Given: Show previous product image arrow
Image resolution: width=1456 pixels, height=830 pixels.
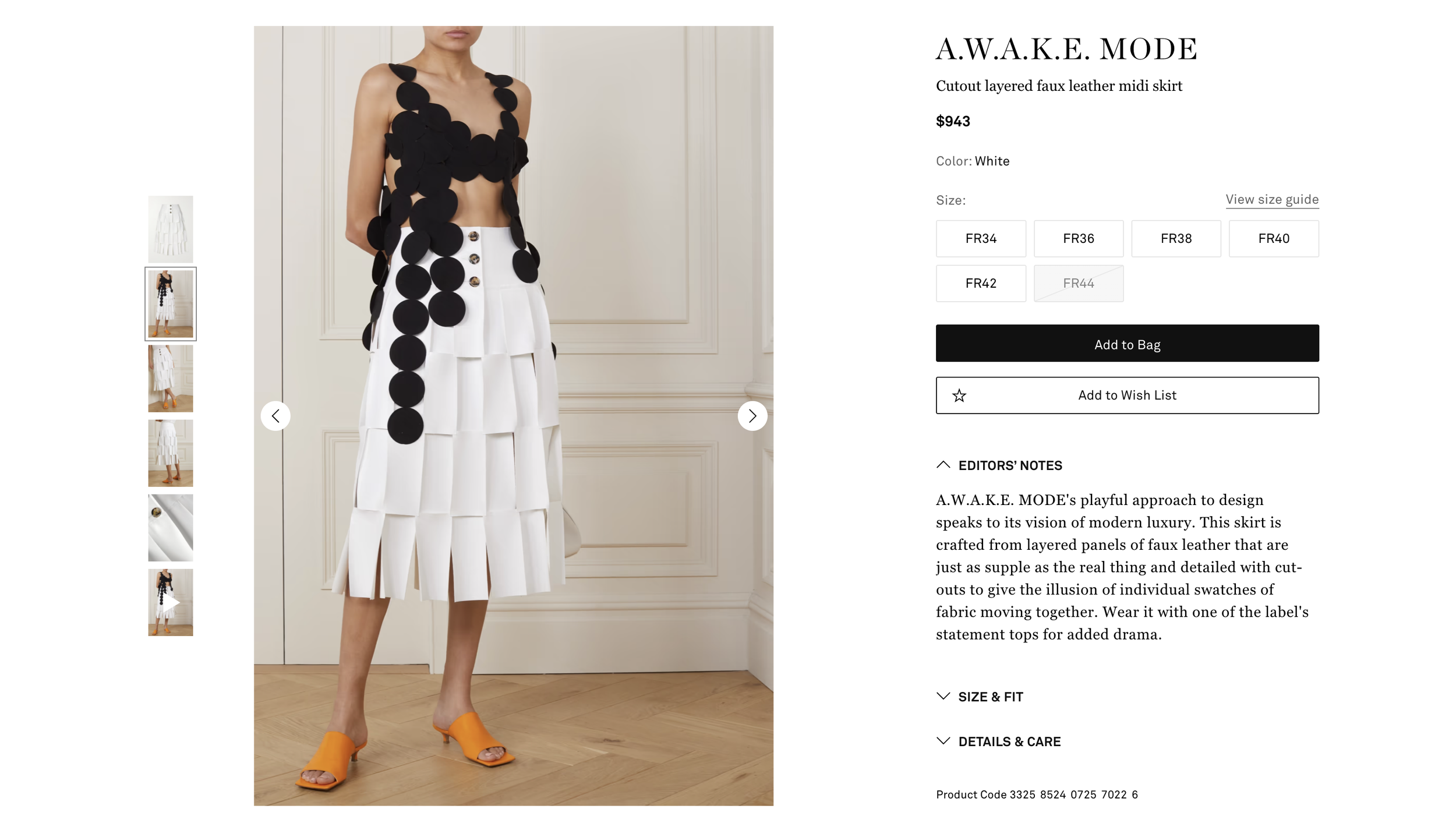Looking at the screenshot, I should tap(275, 416).
